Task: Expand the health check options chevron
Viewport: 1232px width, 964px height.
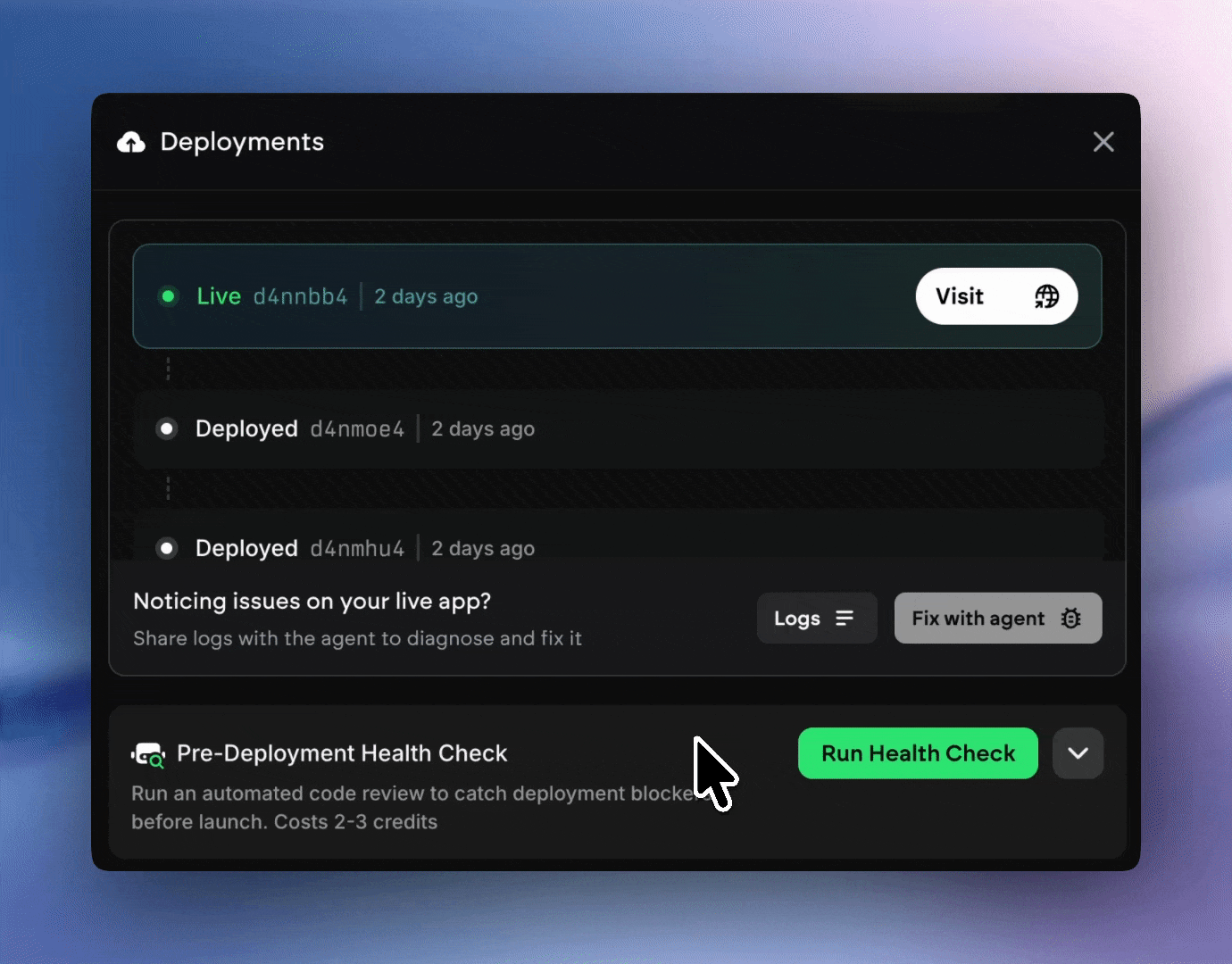Action: [1078, 753]
